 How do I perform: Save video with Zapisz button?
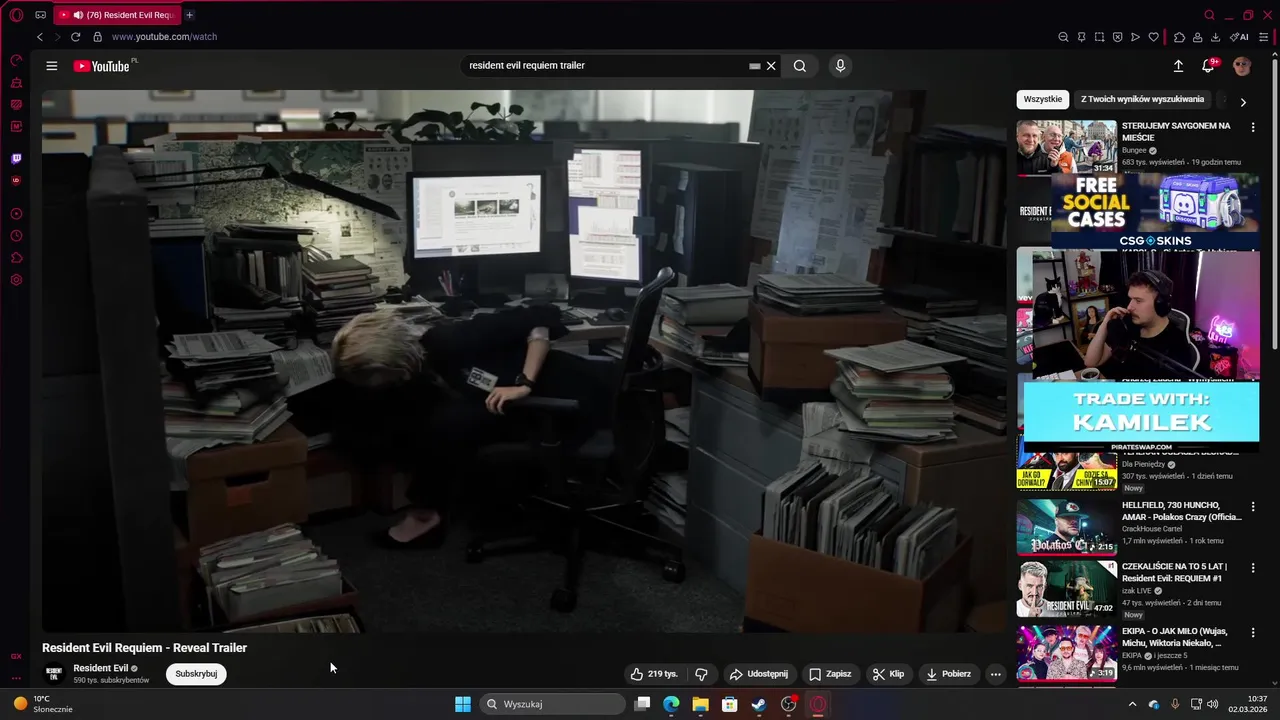click(x=831, y=674)
